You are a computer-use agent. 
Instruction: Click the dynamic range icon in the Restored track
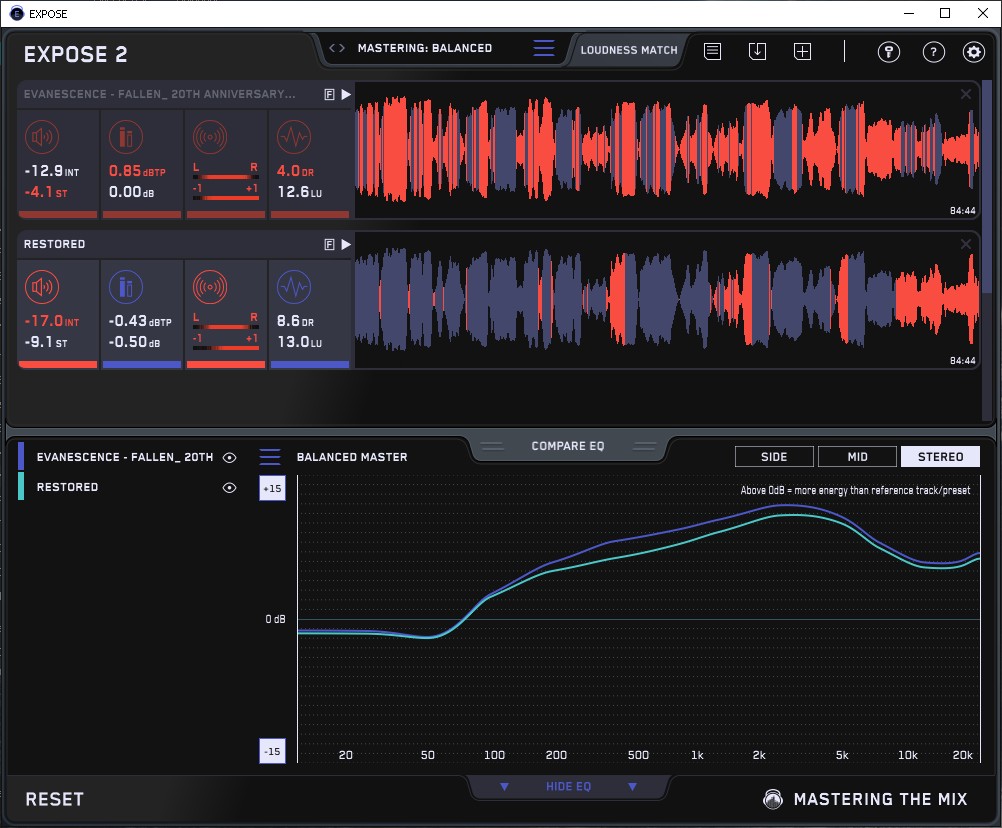(x=294, y=287)
